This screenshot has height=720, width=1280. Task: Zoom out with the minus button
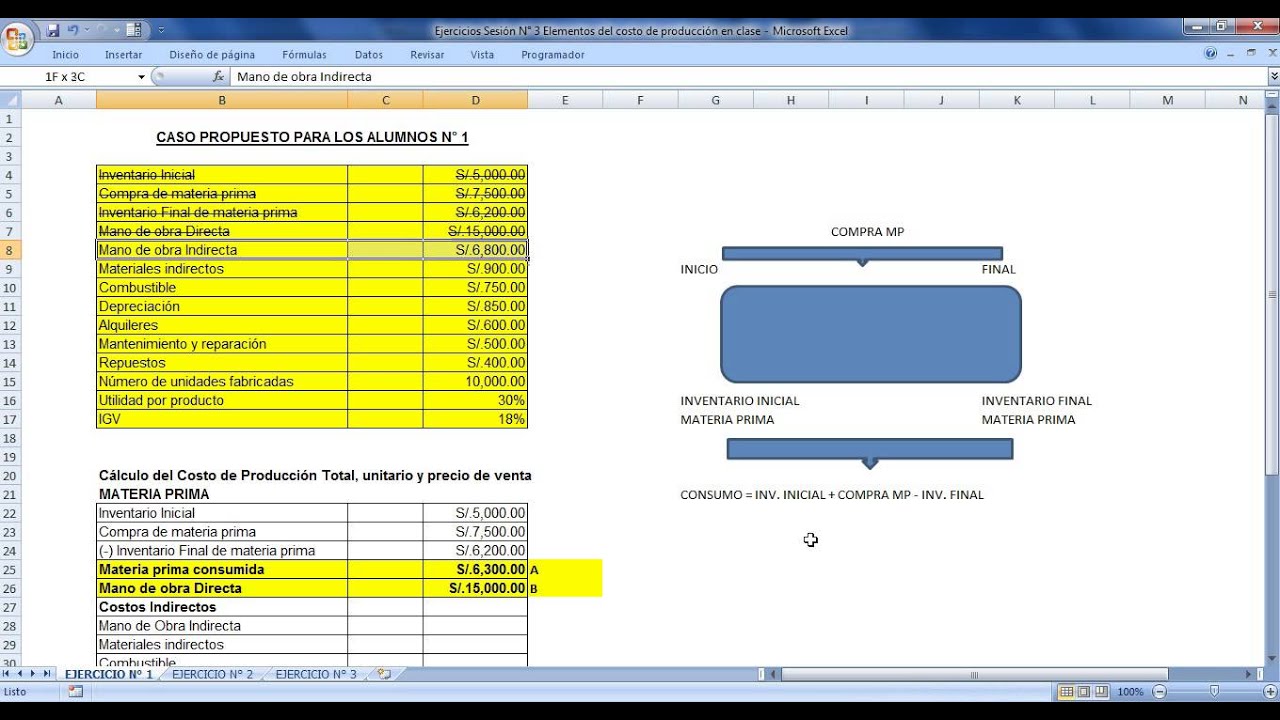pos(1159,691)
